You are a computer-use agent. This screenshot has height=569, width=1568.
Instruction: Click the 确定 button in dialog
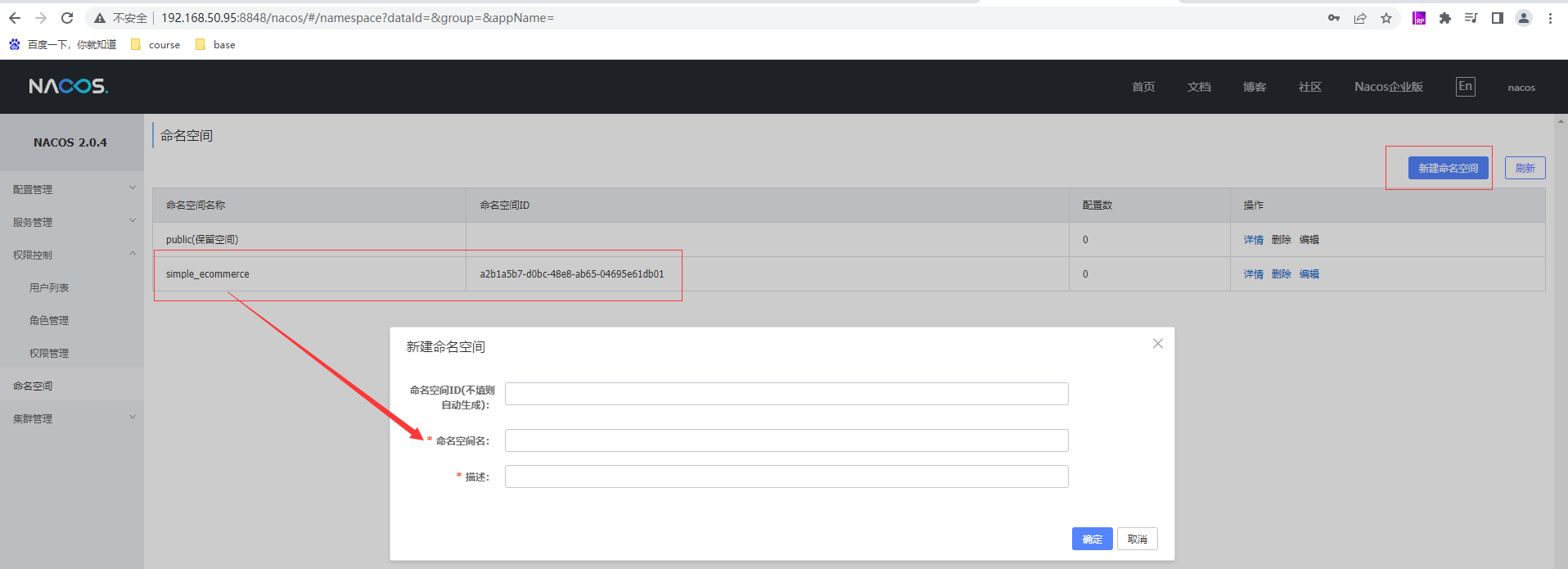coord(1092,539)
